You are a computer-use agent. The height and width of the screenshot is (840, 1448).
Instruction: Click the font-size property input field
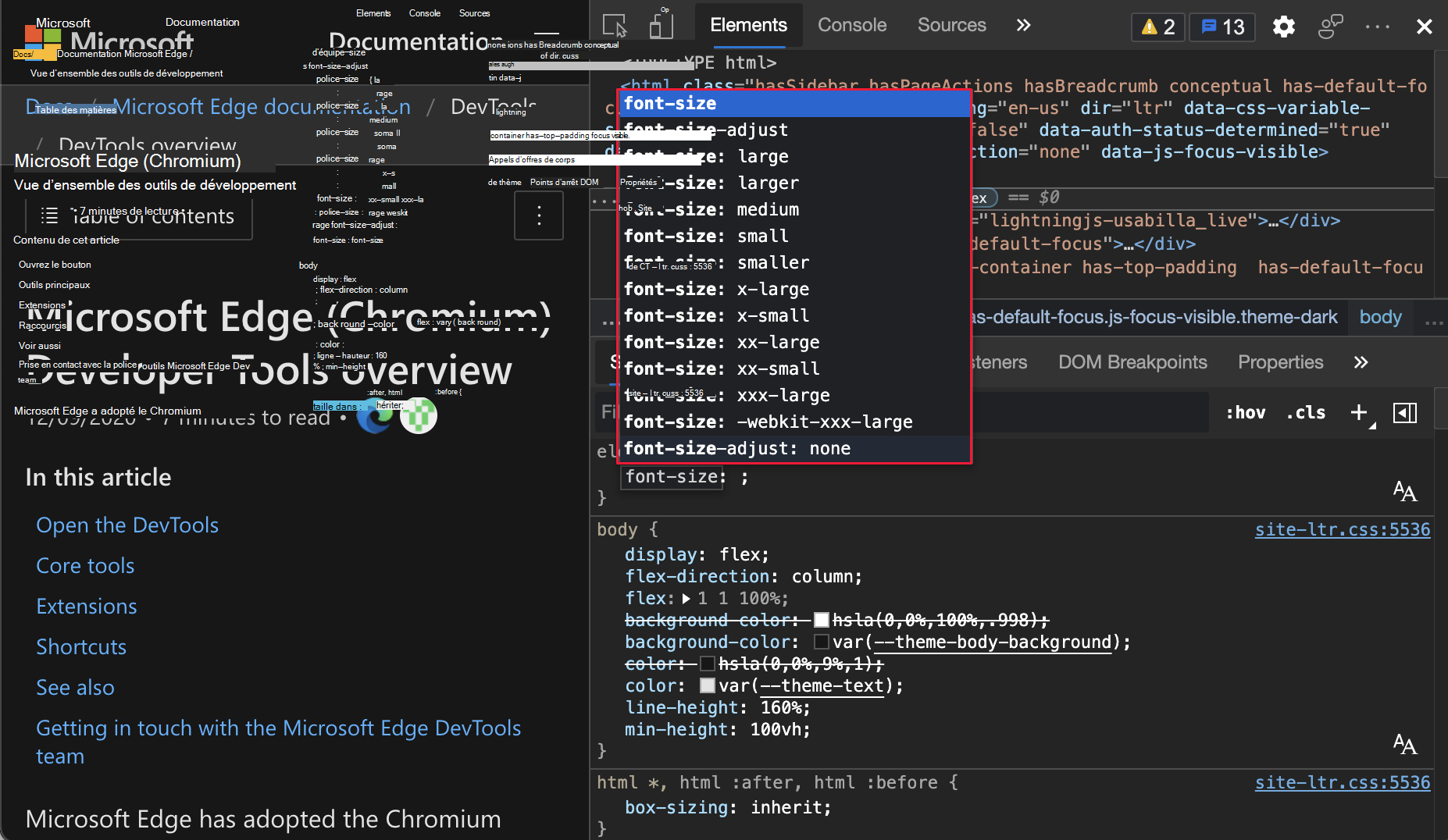[x=672, y=477]
